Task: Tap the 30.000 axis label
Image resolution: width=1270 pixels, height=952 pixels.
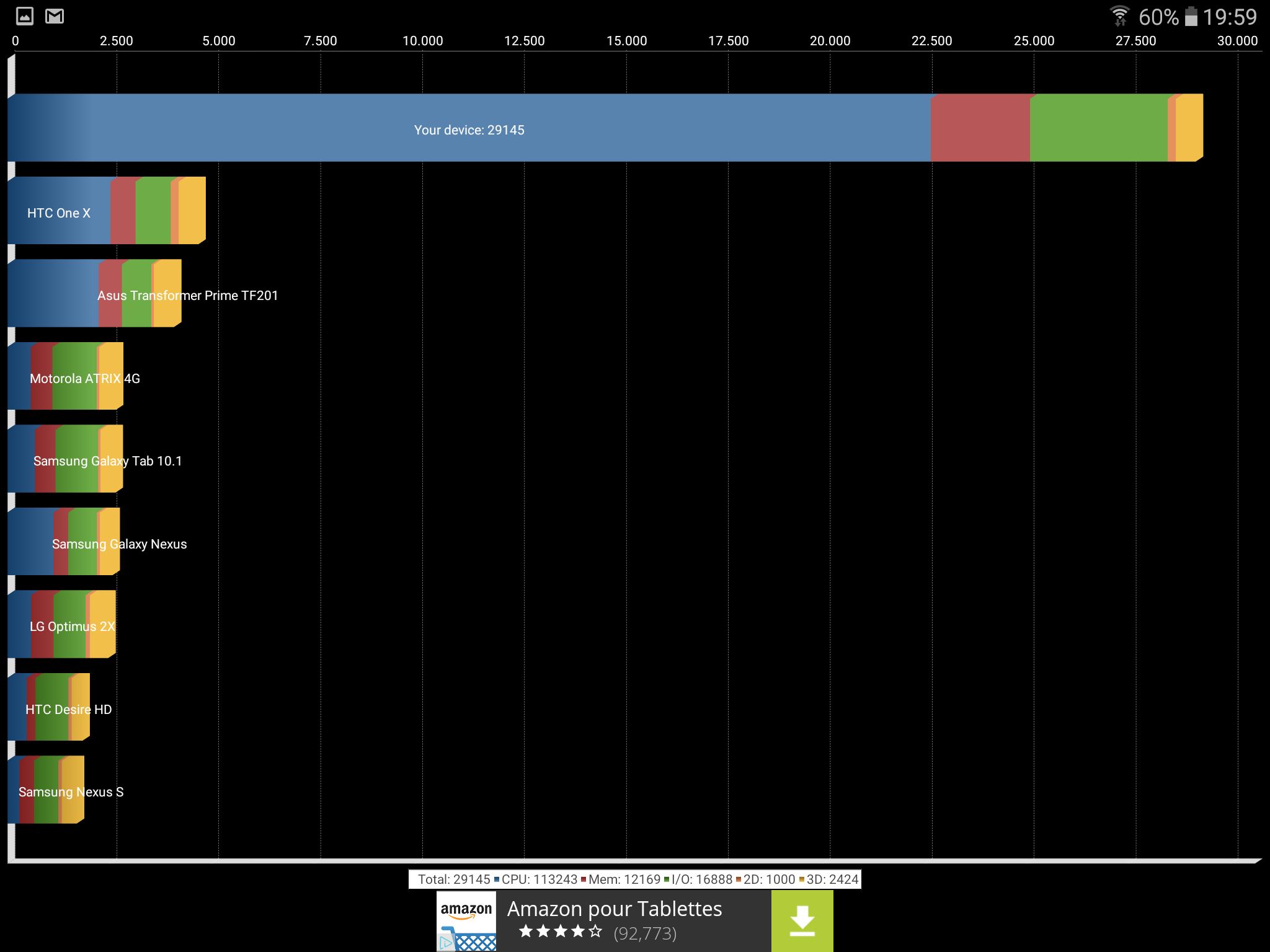Action: click(1237, 41)
